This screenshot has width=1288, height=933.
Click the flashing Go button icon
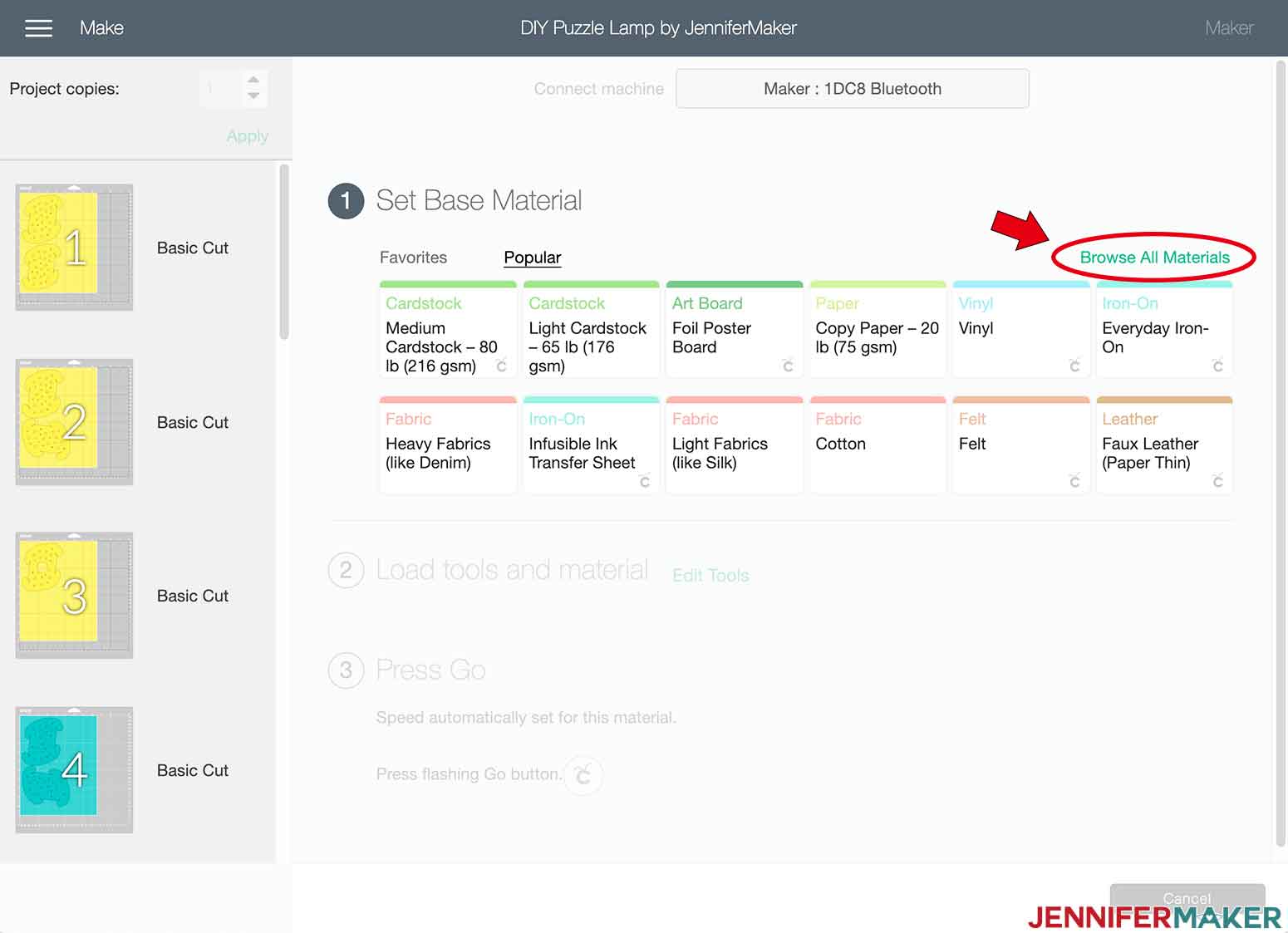[583, 774]
